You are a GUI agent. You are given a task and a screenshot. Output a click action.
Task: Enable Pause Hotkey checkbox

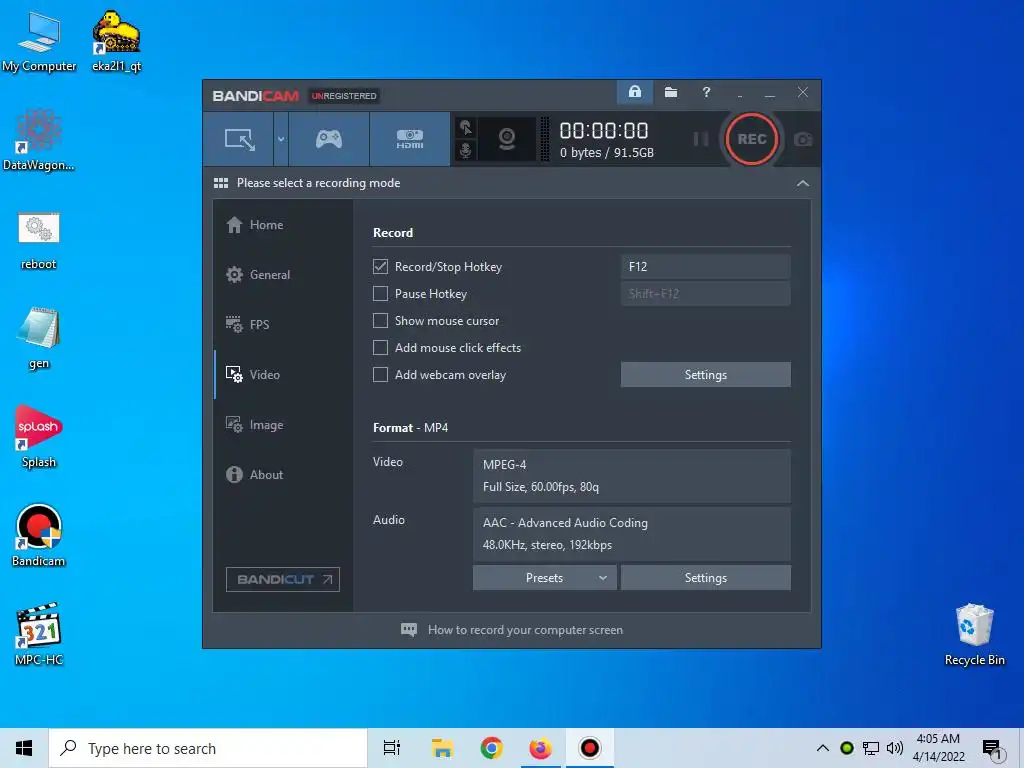pyautogui.click(x=380, y=294)
